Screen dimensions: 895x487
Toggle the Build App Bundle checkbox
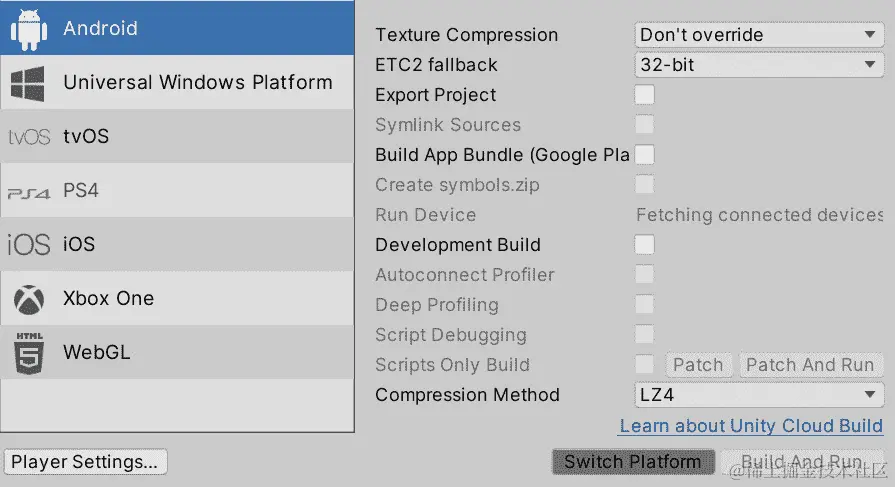click(x=644, y=155)
